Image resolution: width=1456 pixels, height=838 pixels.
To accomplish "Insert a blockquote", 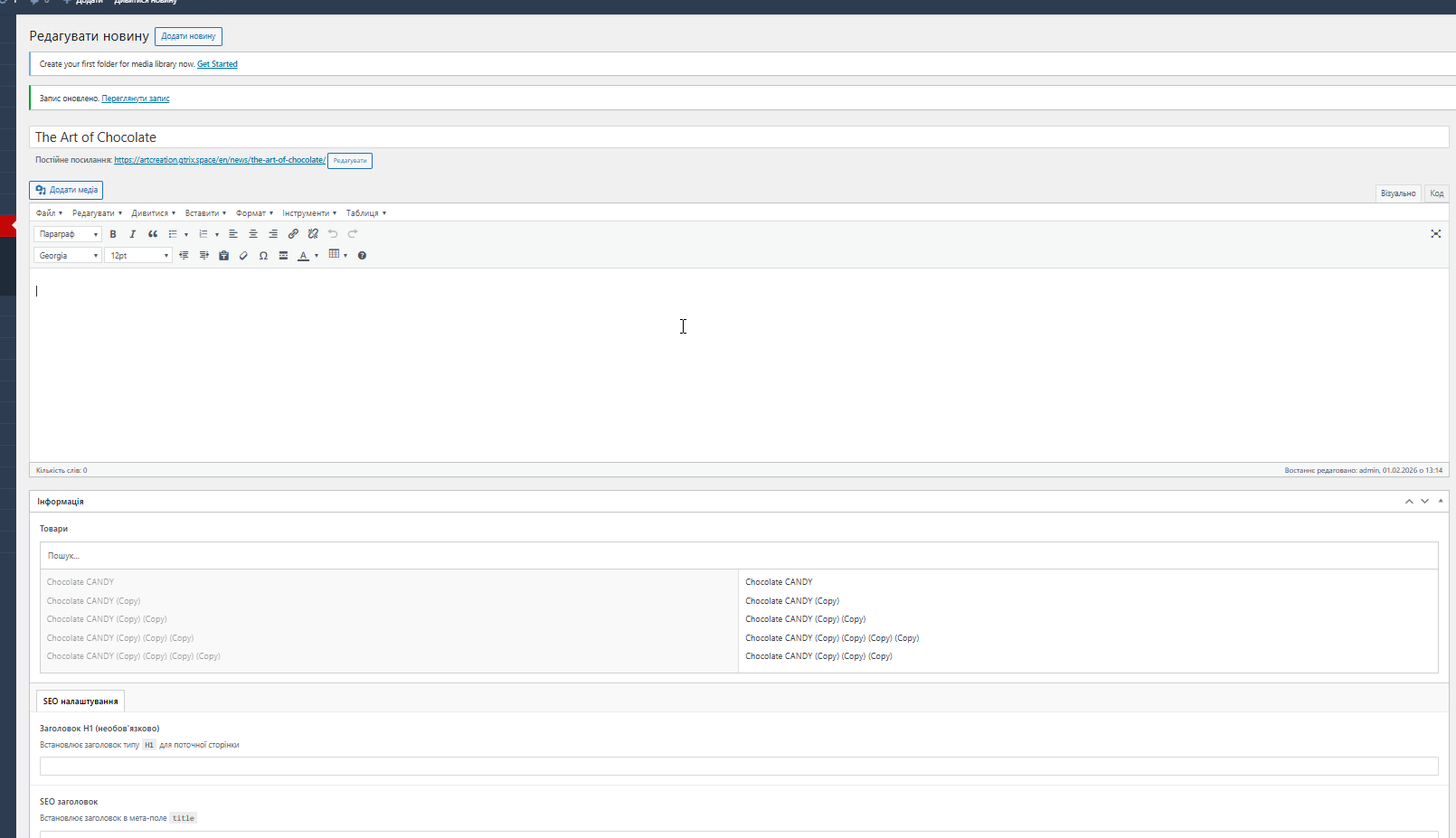I will tap(153, 234).
